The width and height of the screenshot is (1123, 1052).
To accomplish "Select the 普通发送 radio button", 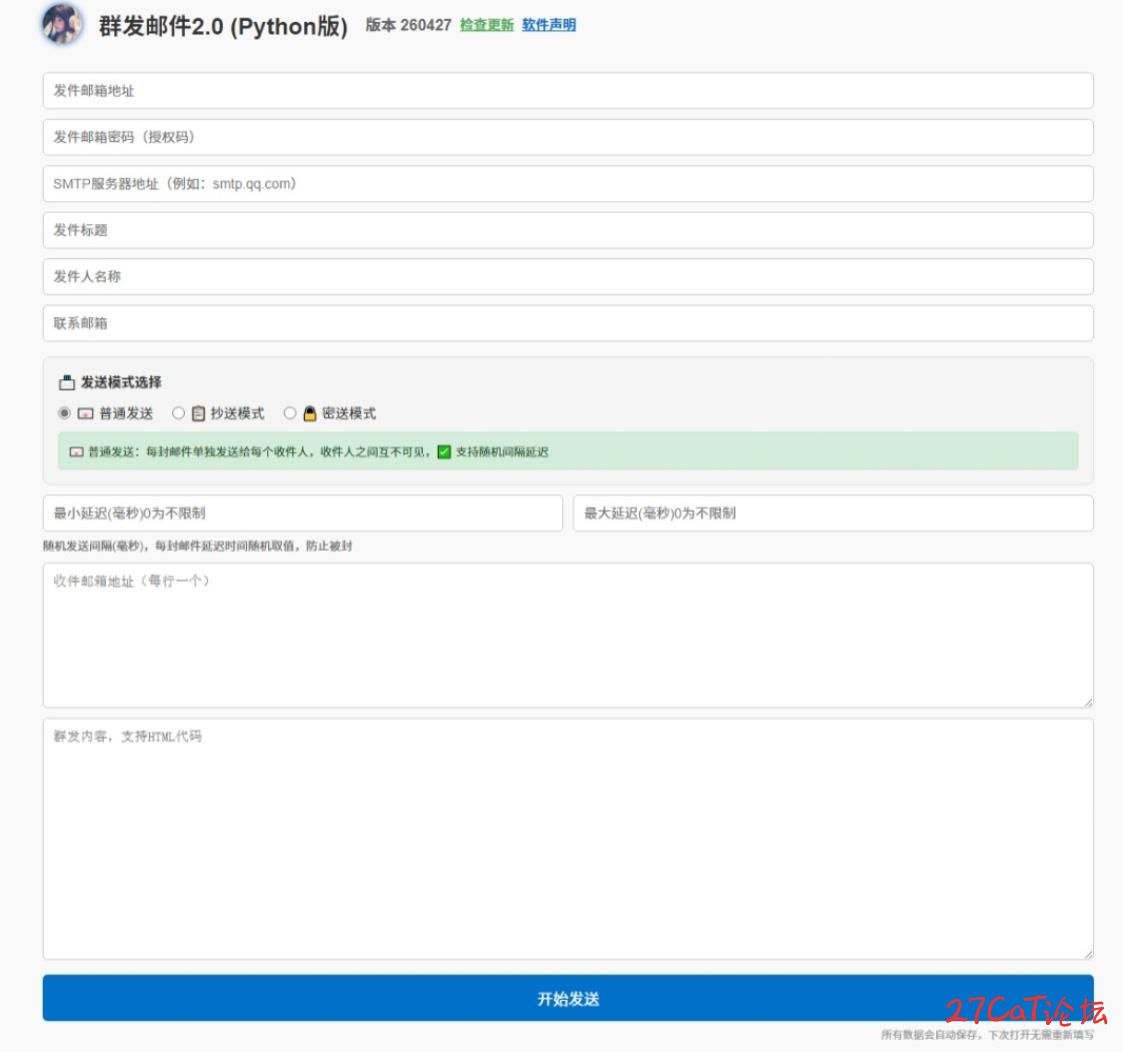I will [x=65, y=413].
